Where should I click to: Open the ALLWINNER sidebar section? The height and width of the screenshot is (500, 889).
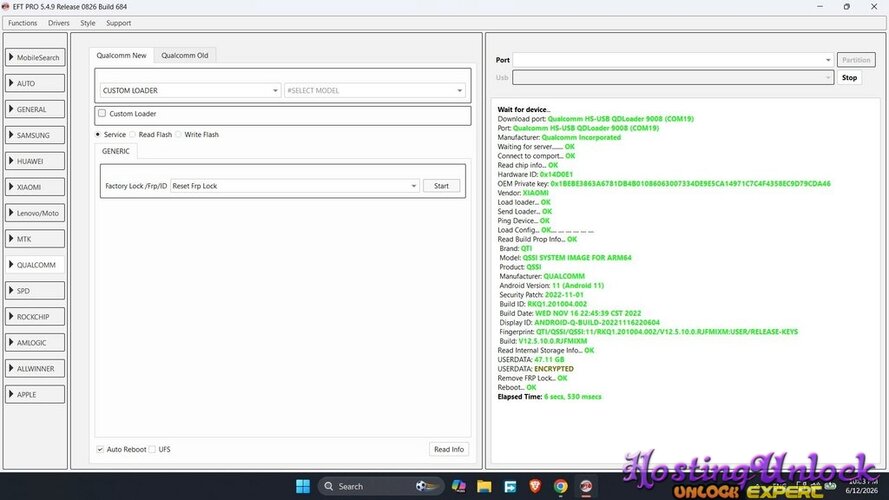(x=35, y=368)
